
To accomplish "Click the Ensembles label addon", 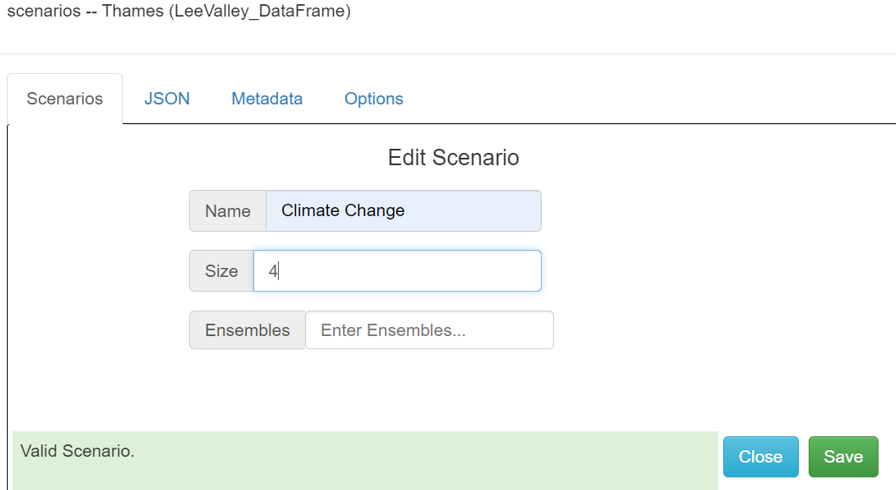I will tap(247, 330).
